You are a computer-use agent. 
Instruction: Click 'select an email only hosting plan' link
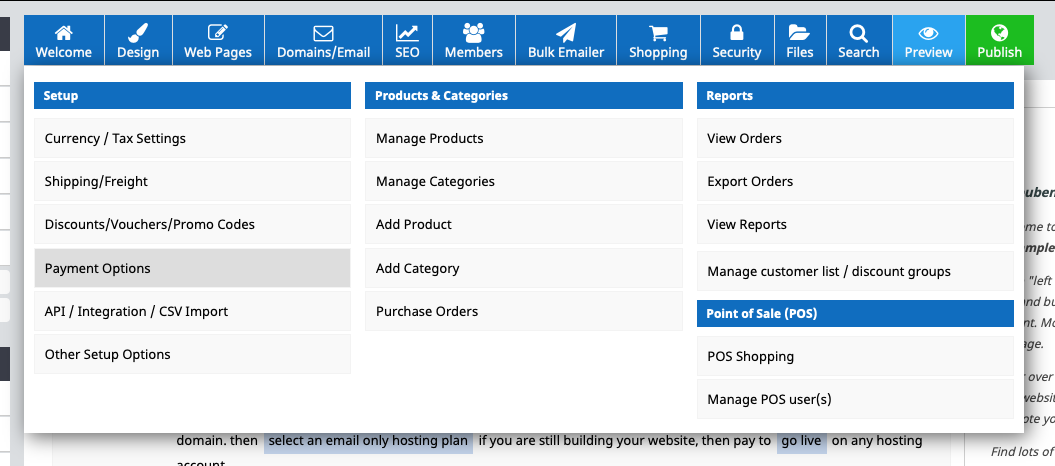pos(368,441)
